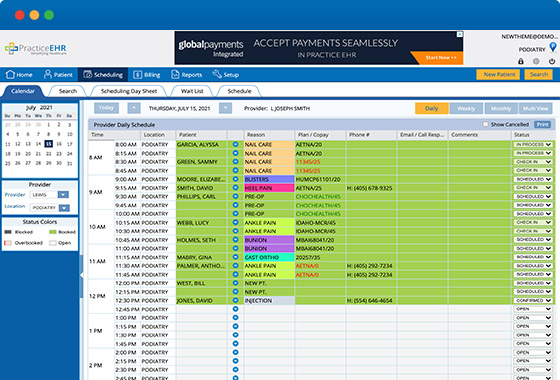The width and height of the screenshot is (560, 380).
Task: Click the PracticeEHR logo
Action: coord(36,49)
